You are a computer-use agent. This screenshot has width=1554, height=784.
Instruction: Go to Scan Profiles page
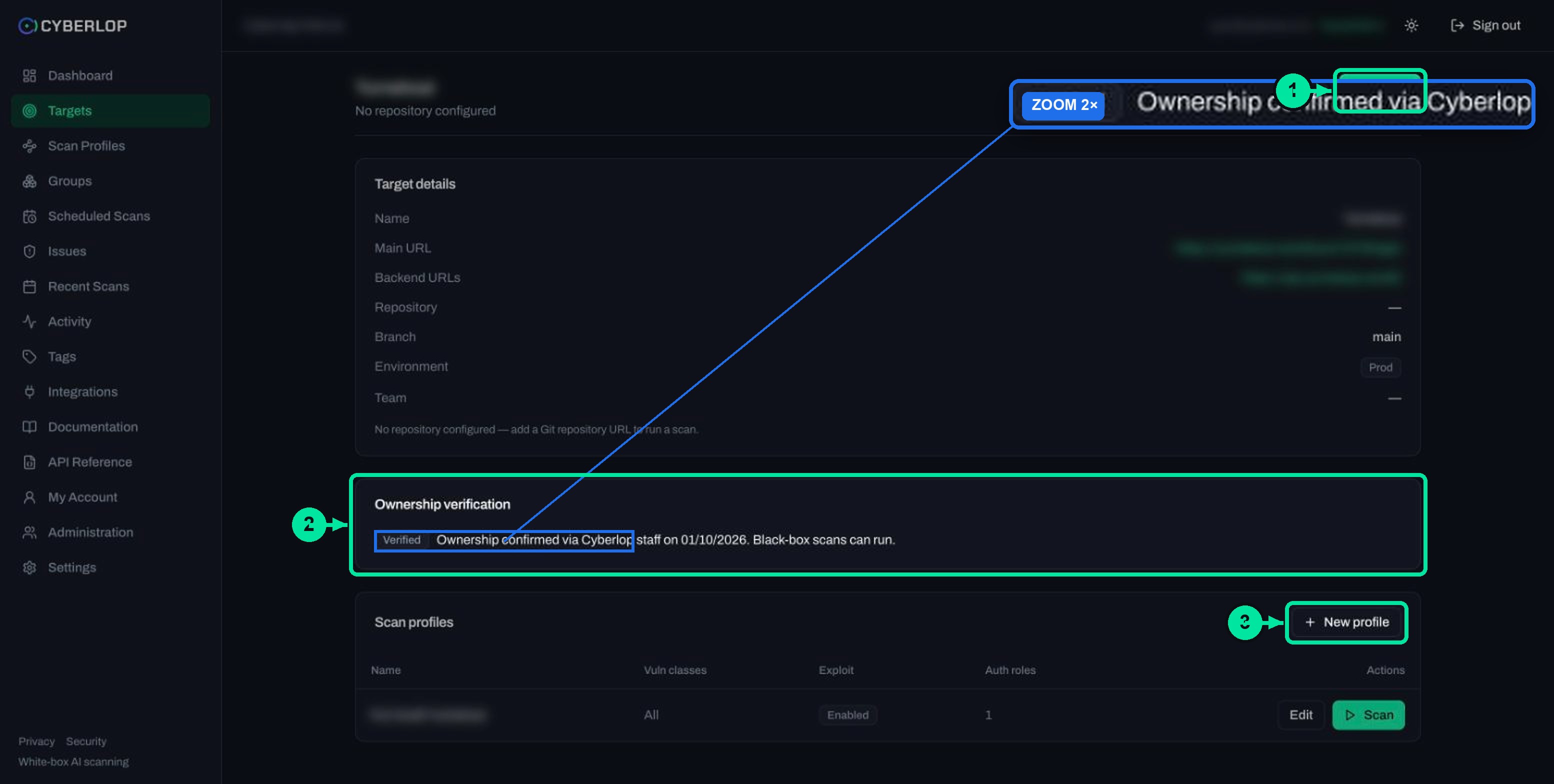[x=110, y=146]
